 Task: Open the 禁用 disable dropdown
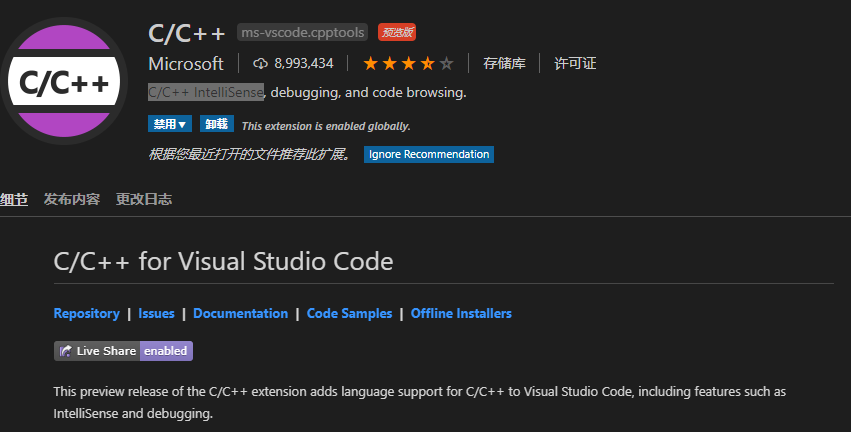(x=170, y=124)
